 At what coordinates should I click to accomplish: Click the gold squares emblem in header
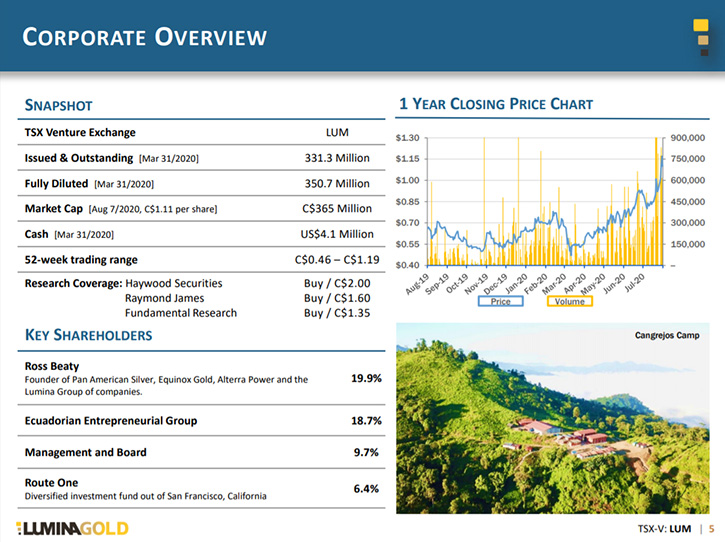click(x=701, y=38)
